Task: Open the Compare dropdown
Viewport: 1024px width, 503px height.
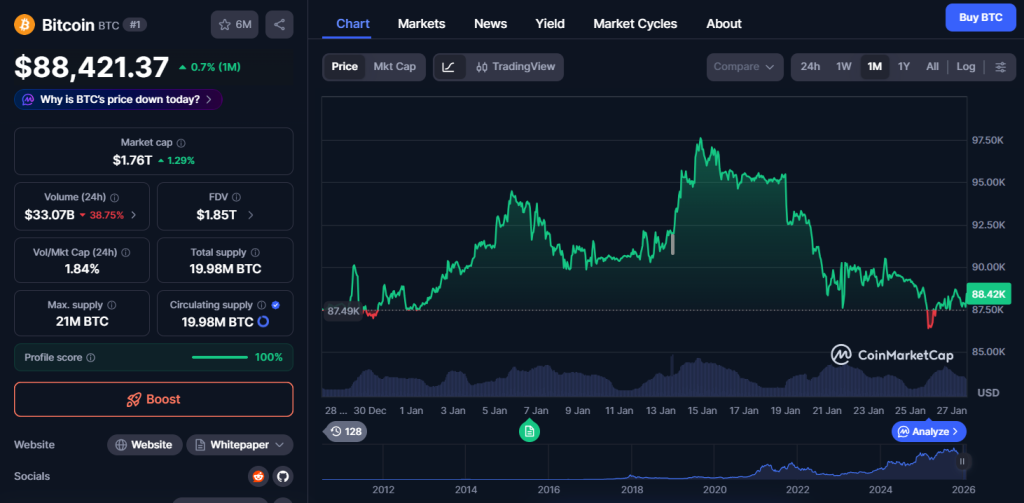Action: (744, 67)
